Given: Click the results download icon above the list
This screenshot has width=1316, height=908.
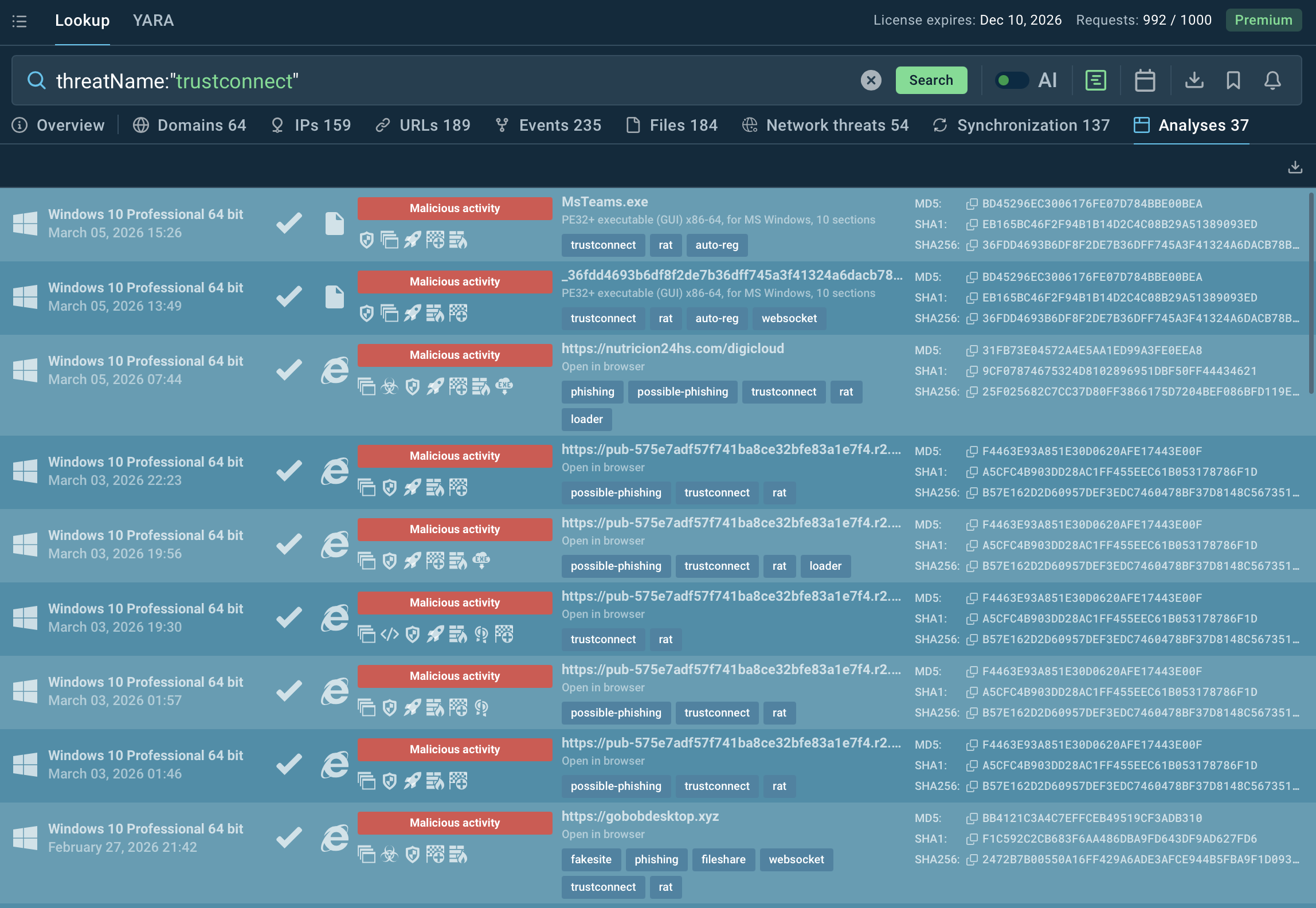Looking at the screenshot, I should click(1295, 167).
